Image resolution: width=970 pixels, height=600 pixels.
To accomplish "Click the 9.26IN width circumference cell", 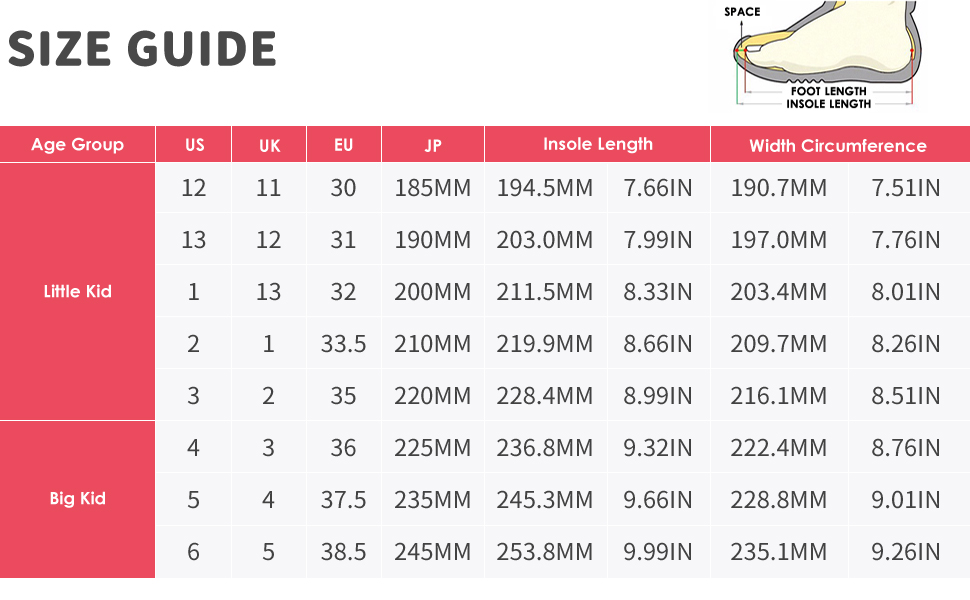I will [x=906, y=552].
